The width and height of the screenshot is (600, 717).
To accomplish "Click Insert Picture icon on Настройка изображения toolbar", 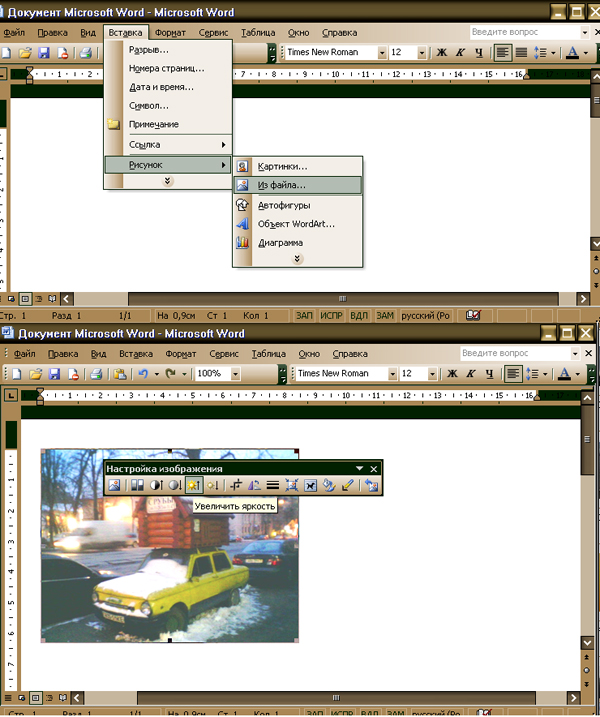I will [114, 485].
